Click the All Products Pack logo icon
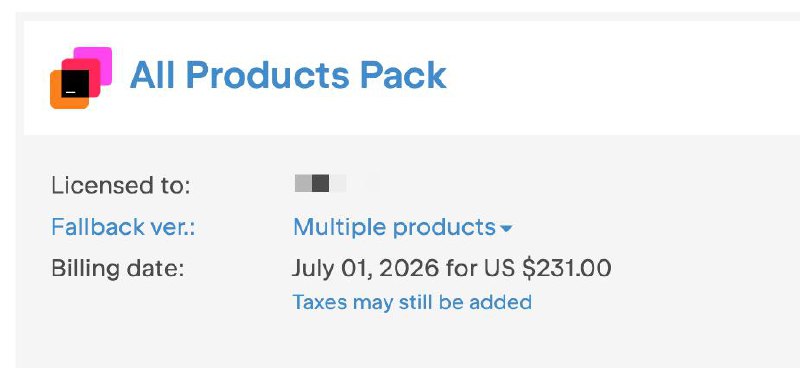Image resolution: width=800 pixels, height=368 pixels. (81, 78)
